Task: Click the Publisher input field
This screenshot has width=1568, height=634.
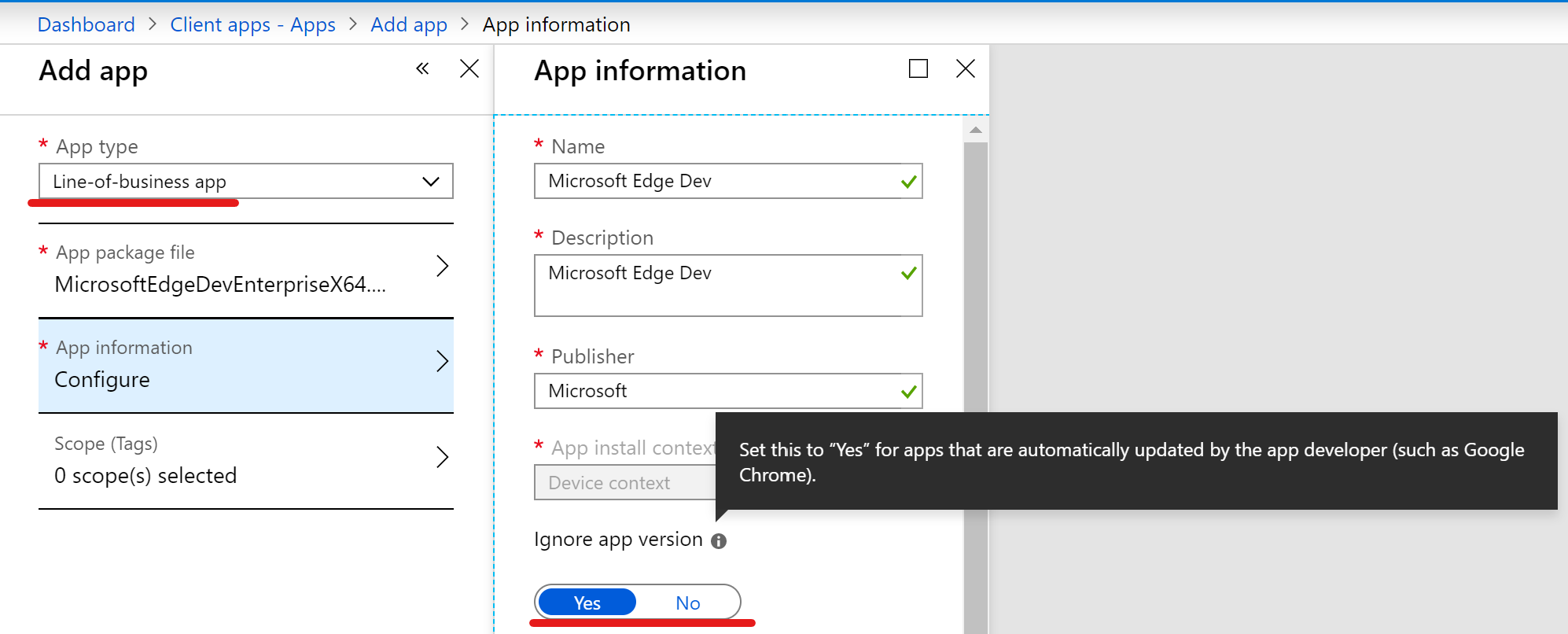Action: pyautogui.click(x=728, y=391)
